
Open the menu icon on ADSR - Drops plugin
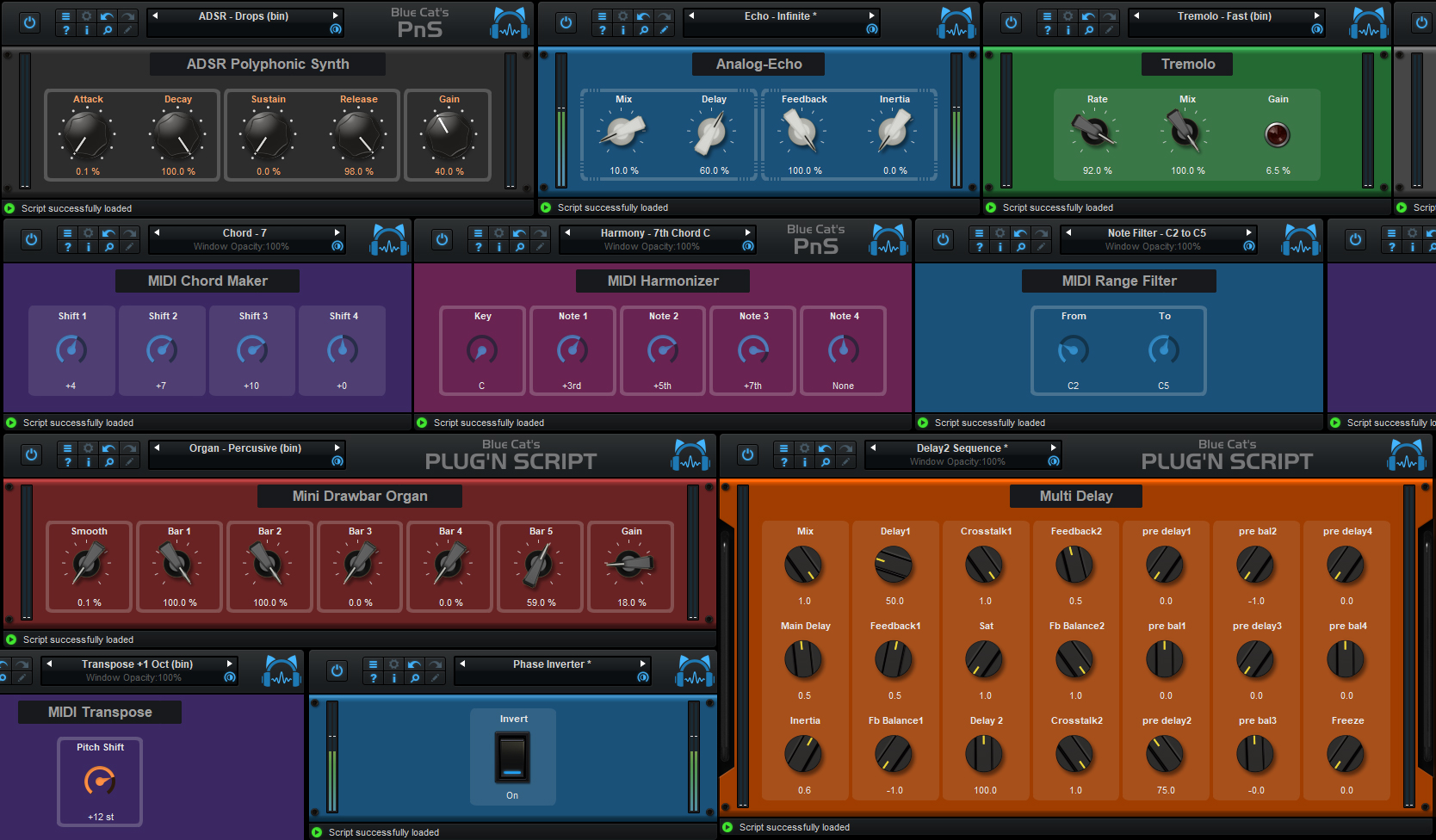click(x=66, y=15)
